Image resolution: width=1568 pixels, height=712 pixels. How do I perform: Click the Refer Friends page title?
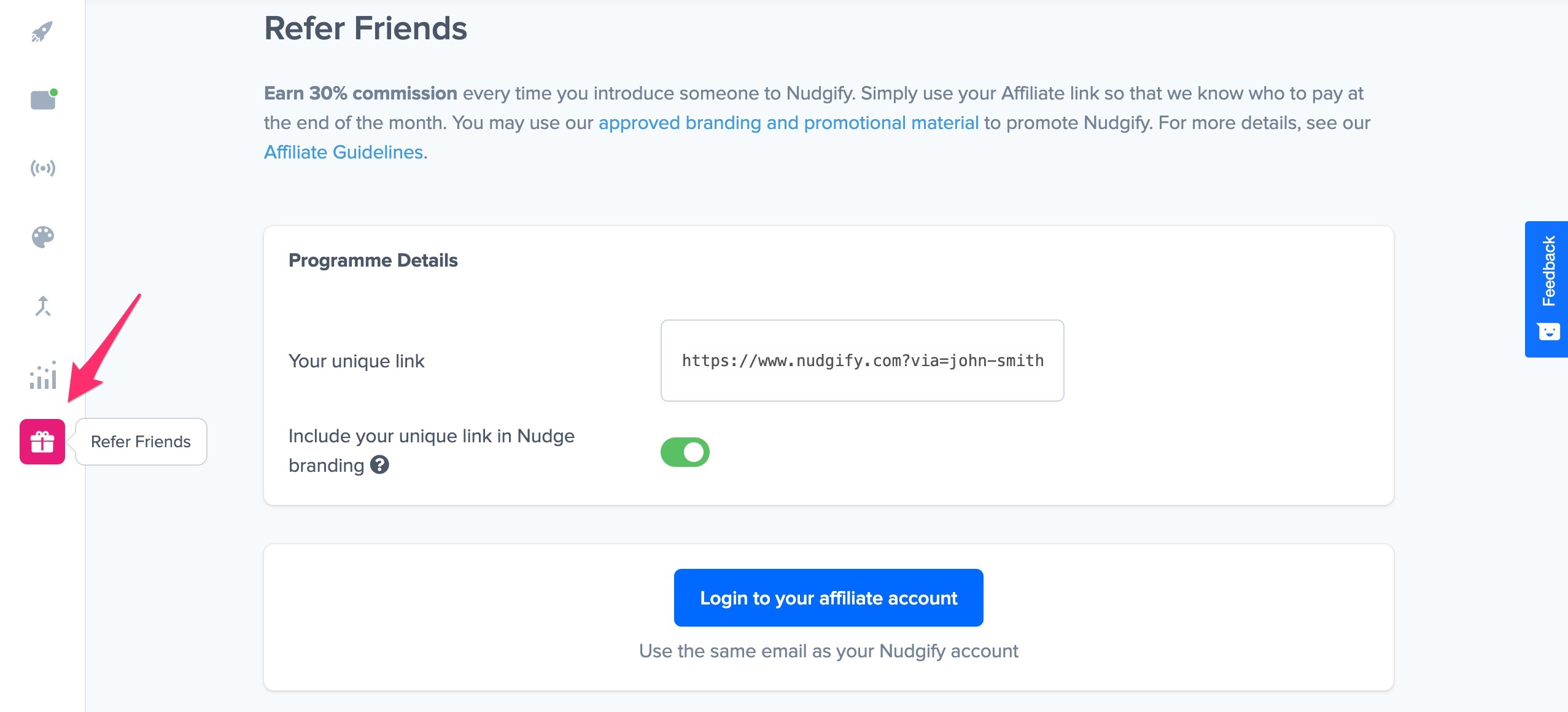point(366,28)
